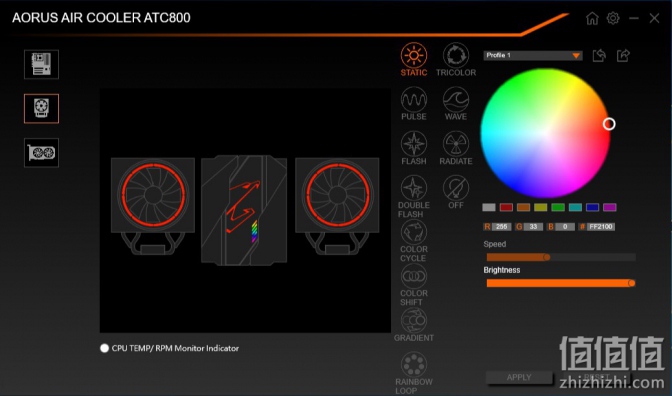The image size is (672, 396).
Task: Pick the blue preset color swatch
Action: [592, 207]
